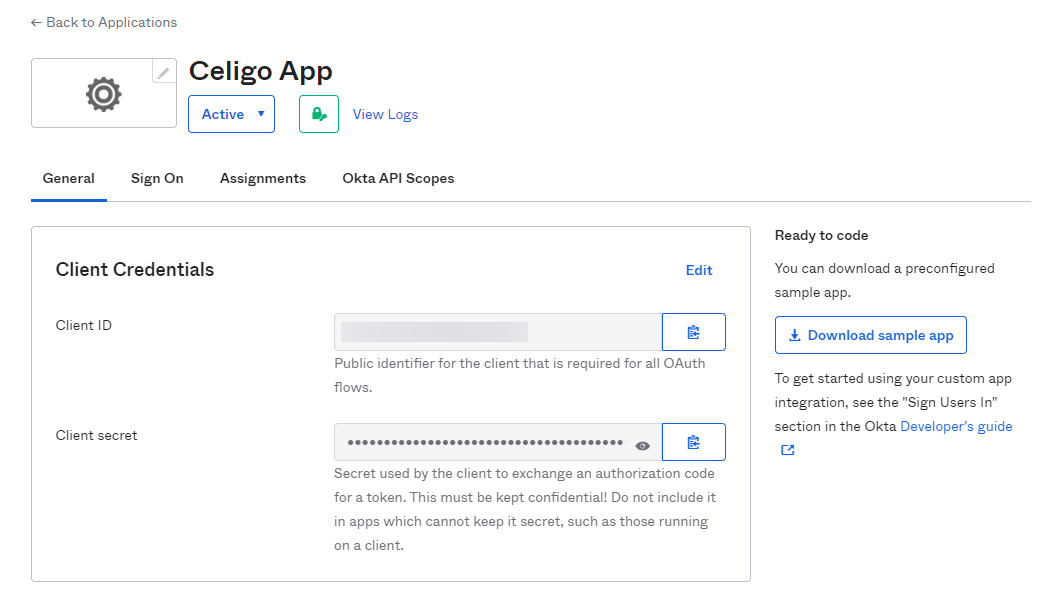Click the Ready to code heading
The image size is (1056, 597).
821,236
